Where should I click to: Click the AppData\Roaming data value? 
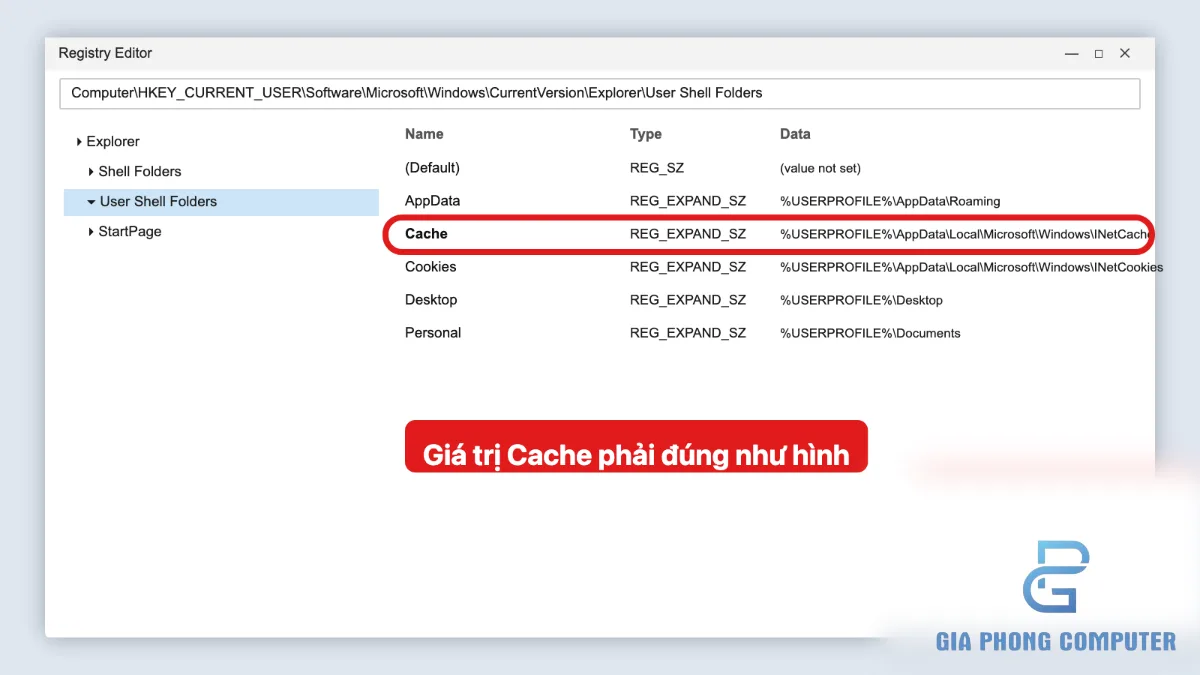(x=890, y=201)
